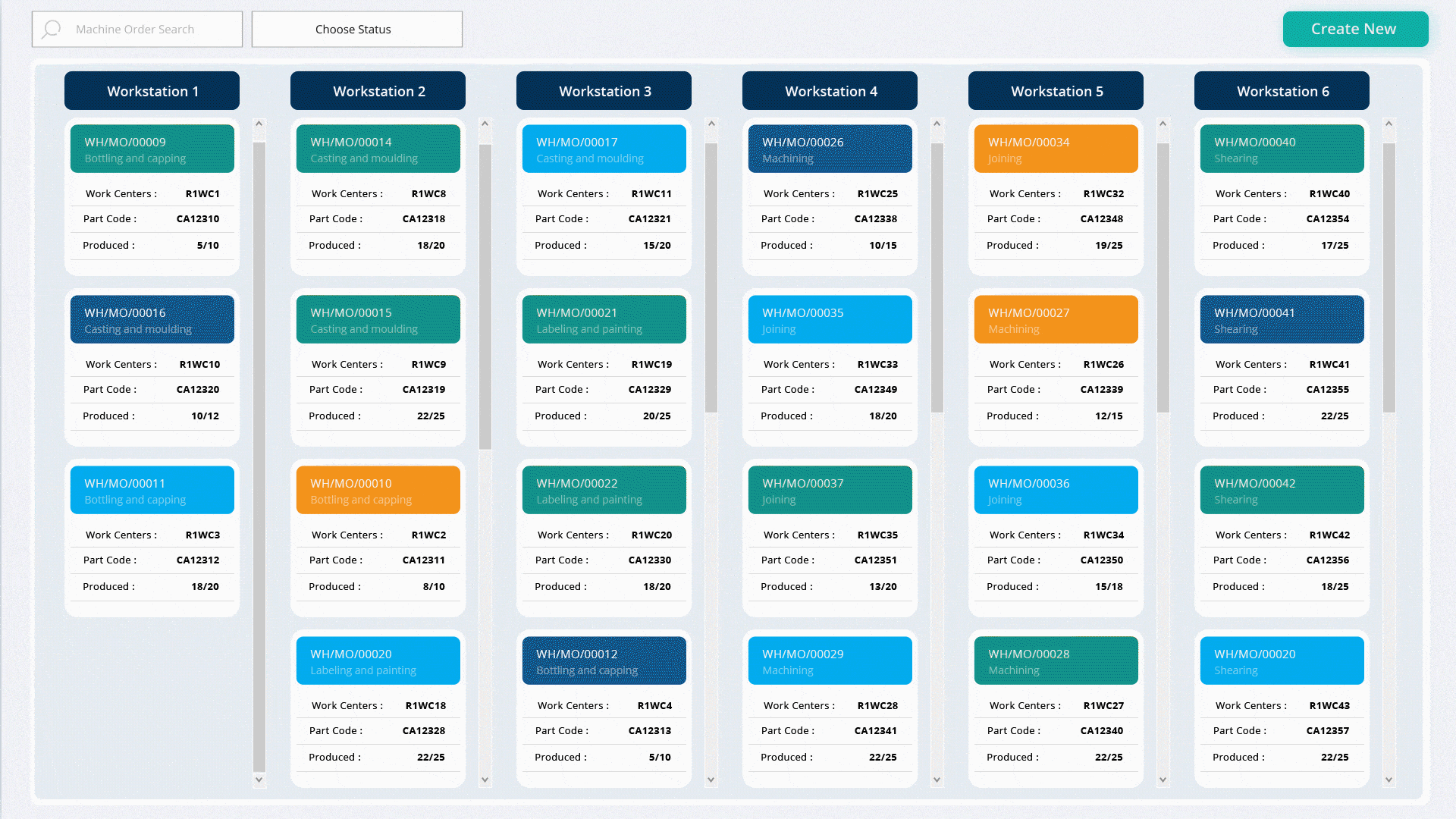Click part code CA12341

click(x=876, y=731)
